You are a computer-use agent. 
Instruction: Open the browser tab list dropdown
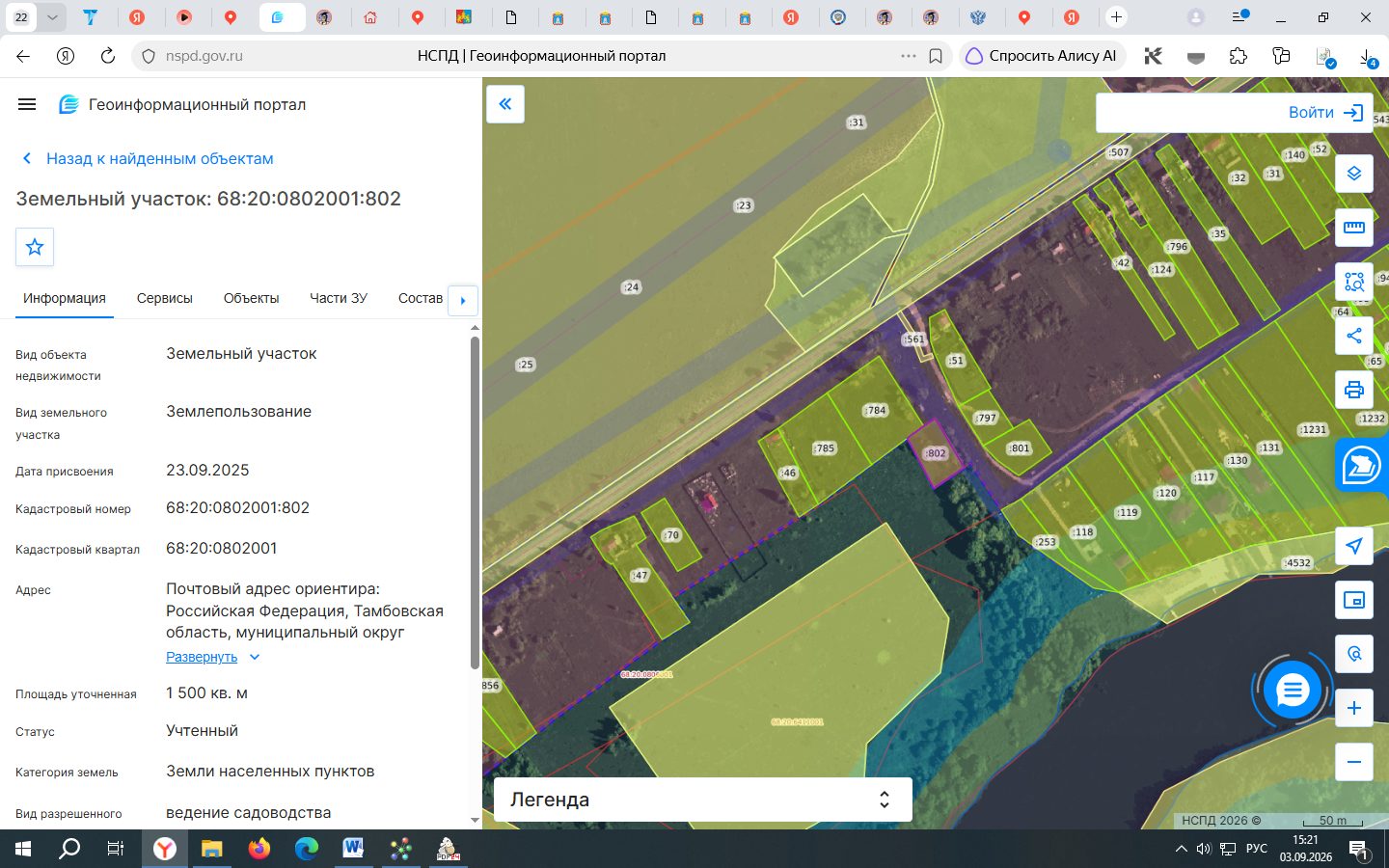52,17
